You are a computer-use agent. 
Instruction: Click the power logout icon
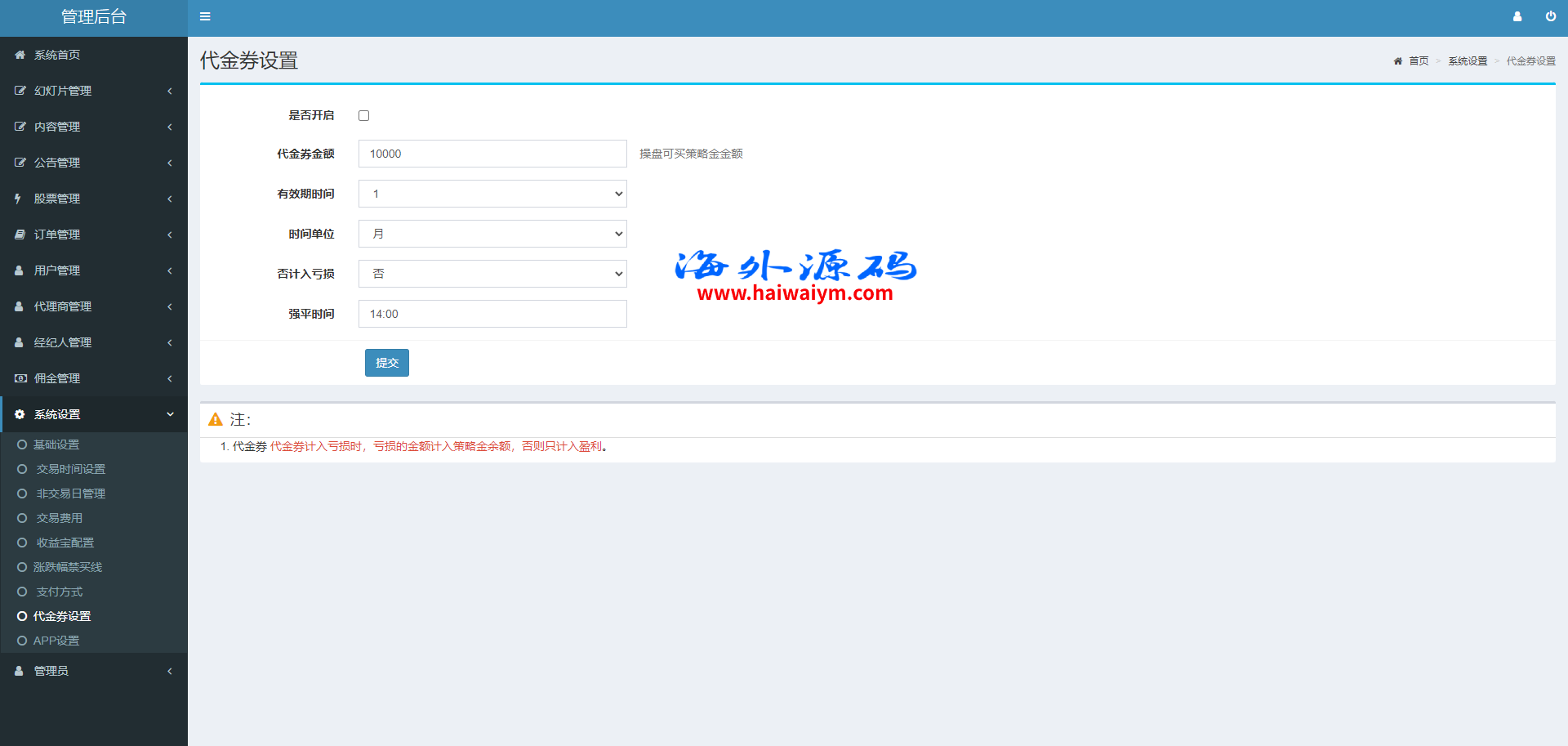[1550, 16]
